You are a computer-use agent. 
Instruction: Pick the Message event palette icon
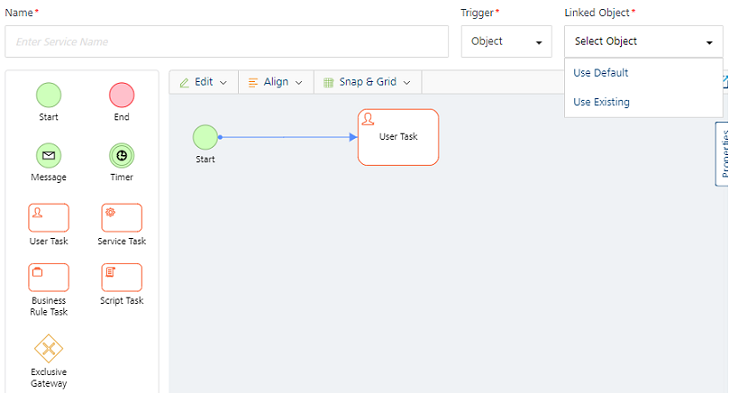(x=49, y=155)
